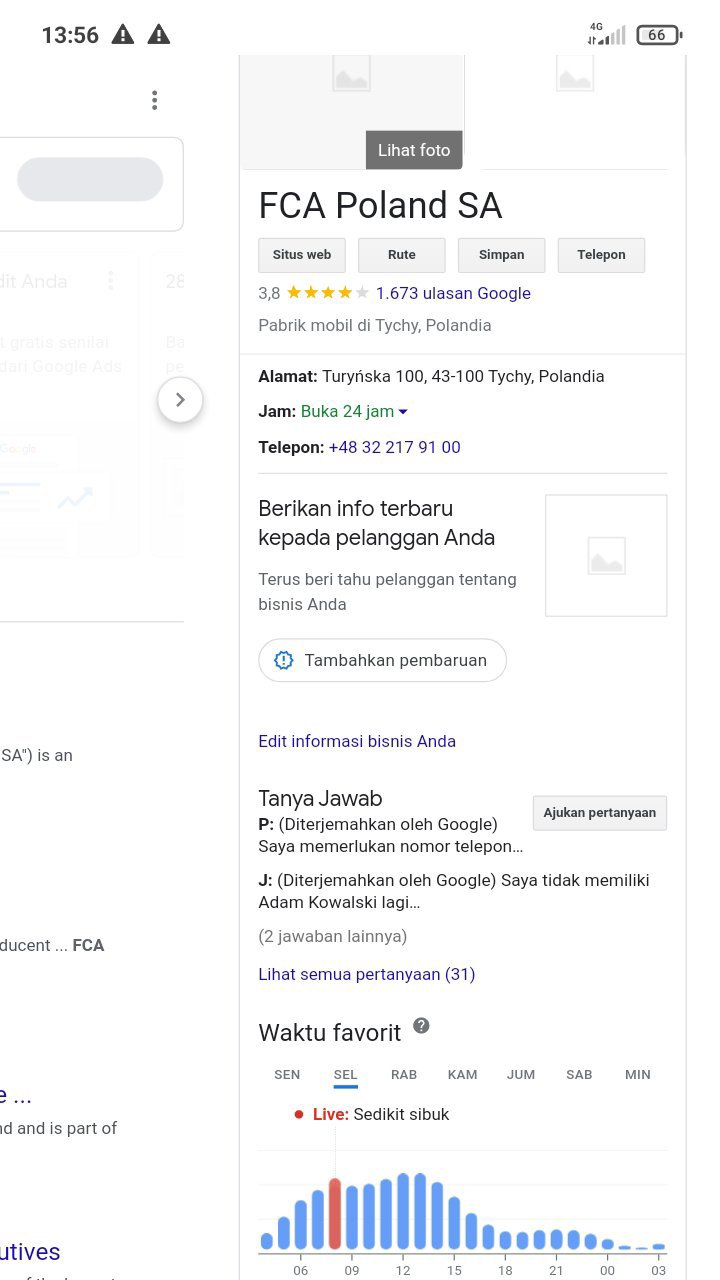Viewport: 720px width, 1280px height.
Task: Click the red live bar in the chart
Action: 335,1214
